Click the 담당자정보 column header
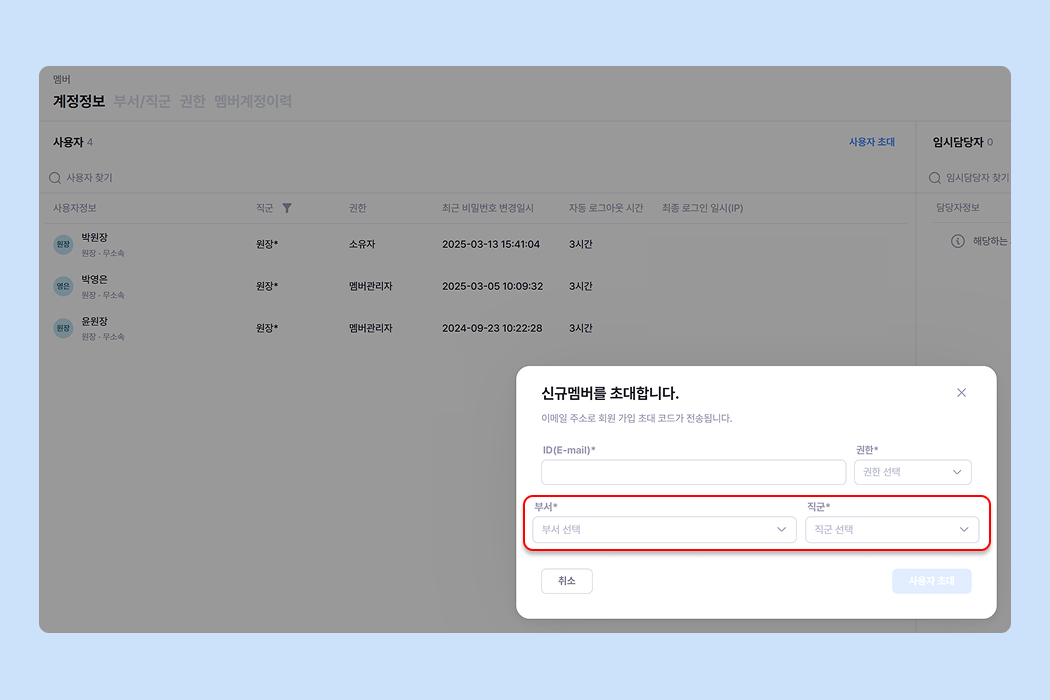The image size is (1050, 700). click(x=958, y=208)
